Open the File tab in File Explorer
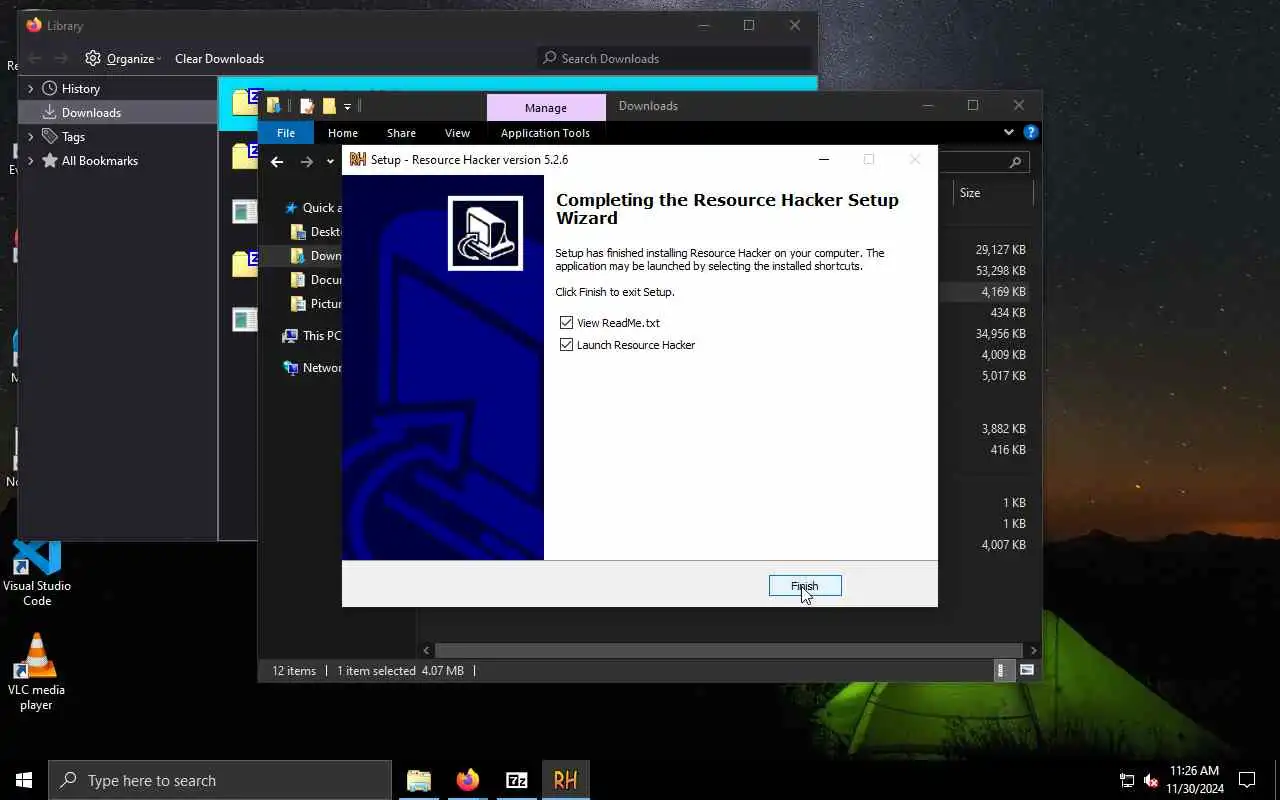 click(x=286, y=133)
